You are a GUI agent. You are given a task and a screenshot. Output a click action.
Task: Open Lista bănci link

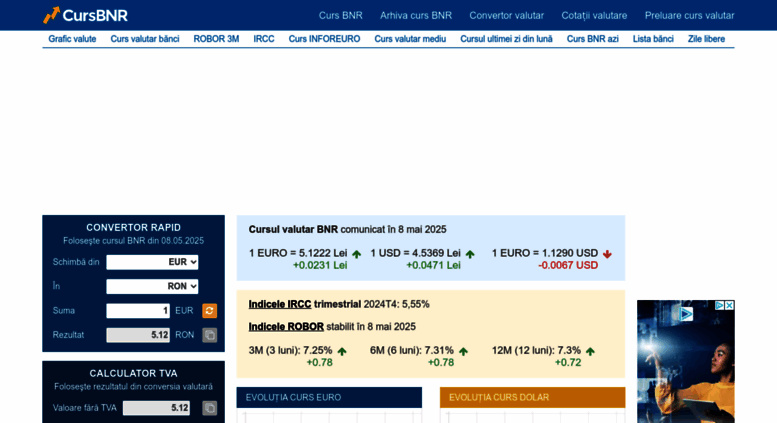653,39
